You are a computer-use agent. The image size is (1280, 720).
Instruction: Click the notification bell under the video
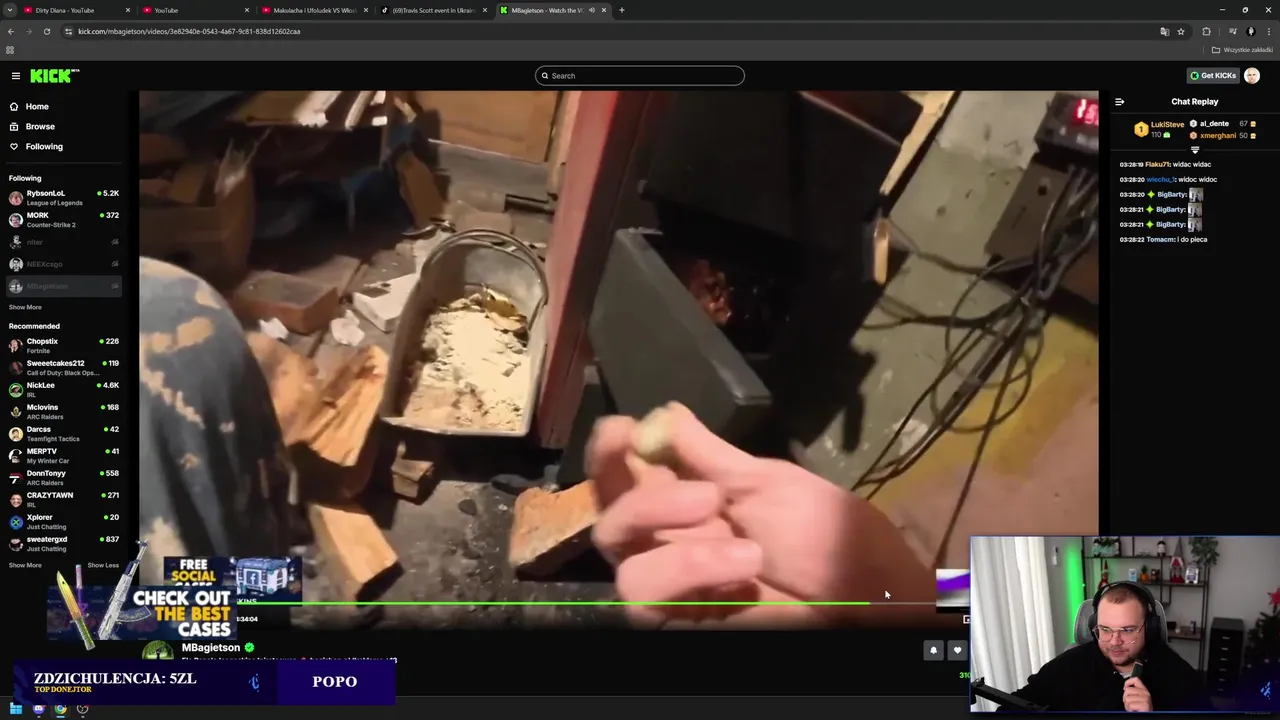click(933, 650)
